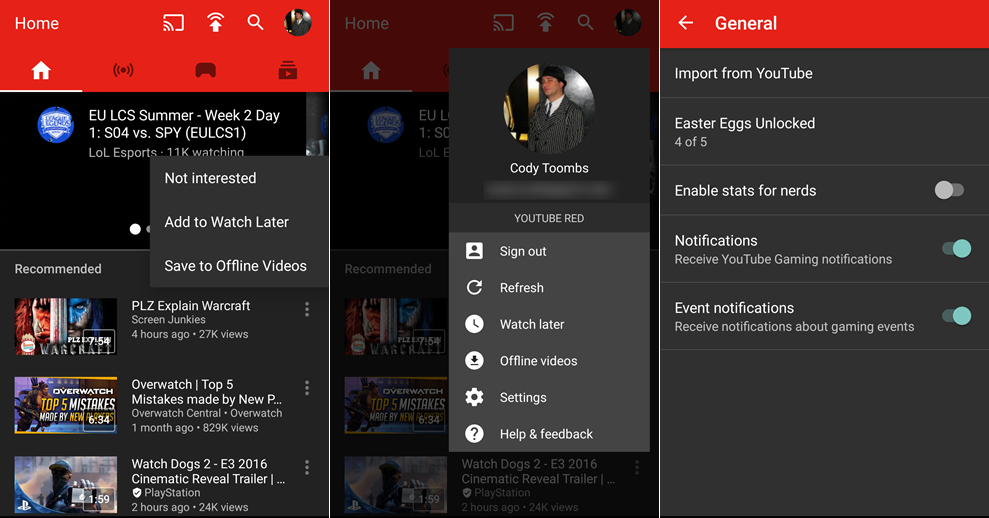989x518 pixels.
Task: Tap the Watch later clock icon
Action: pos(474,324)
